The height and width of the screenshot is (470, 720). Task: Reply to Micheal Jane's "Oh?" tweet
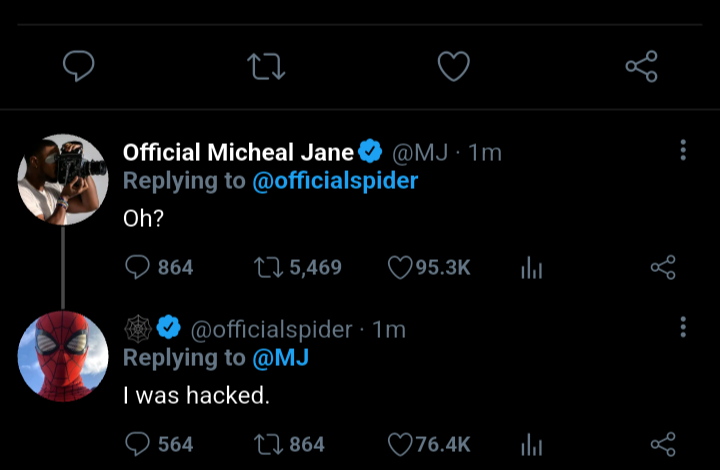click(137, 267)
